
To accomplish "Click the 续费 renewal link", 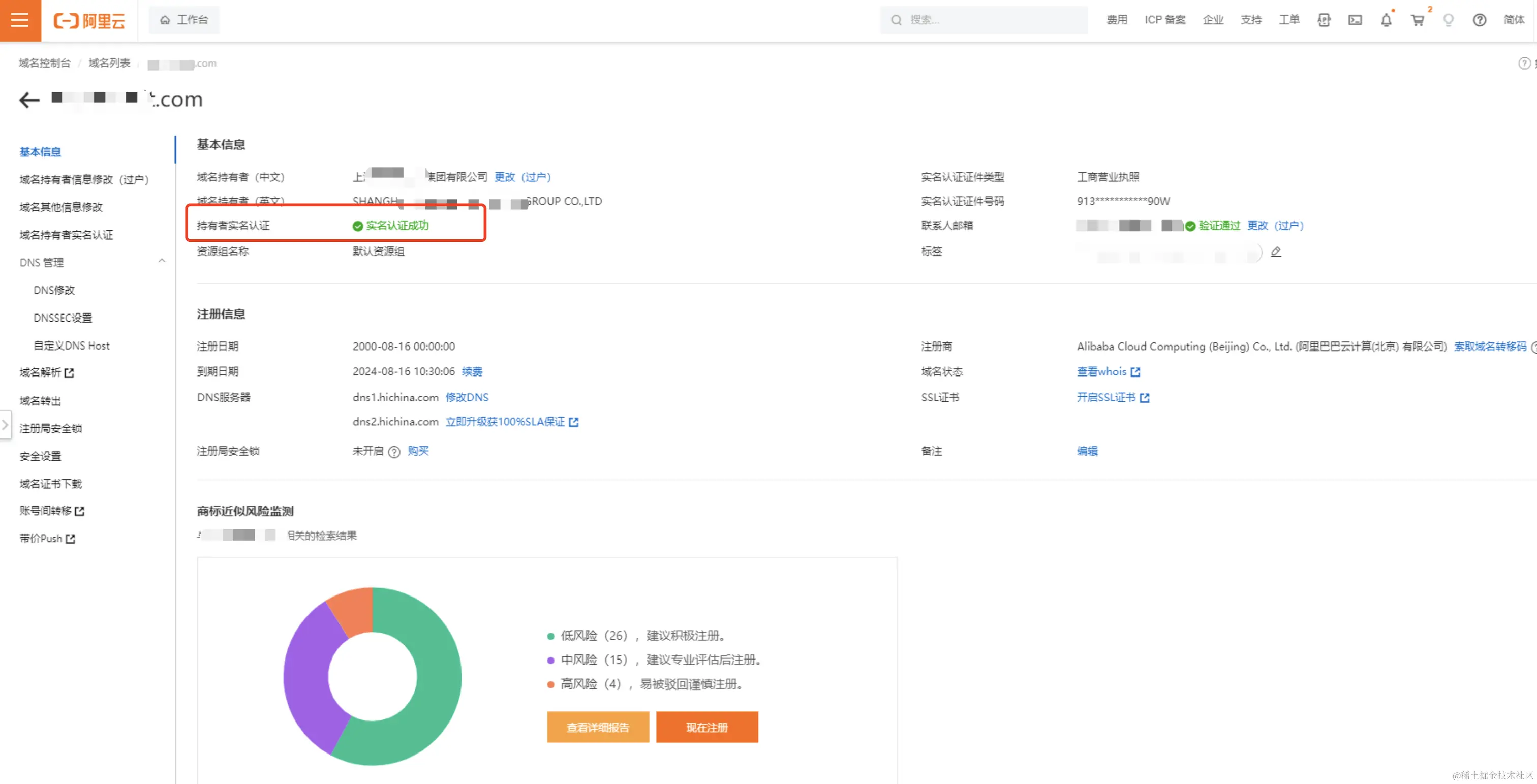I will [471, 372].
